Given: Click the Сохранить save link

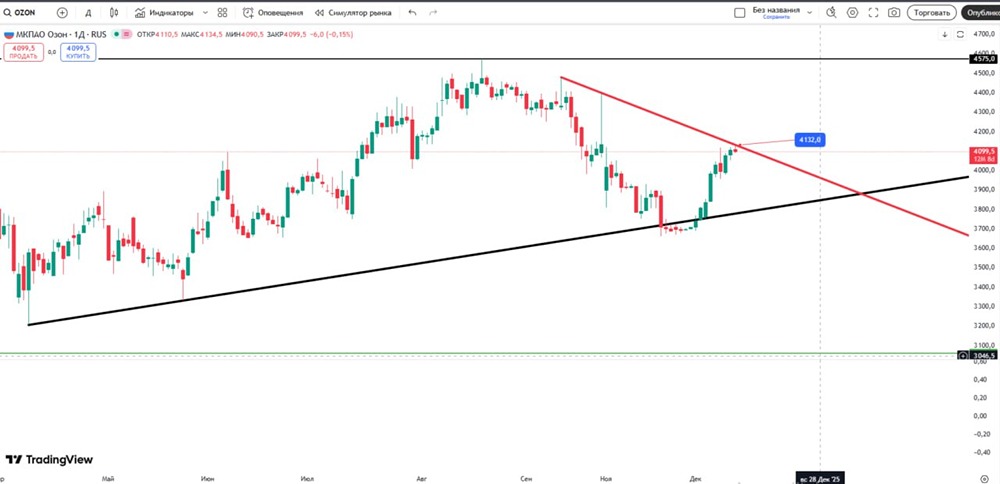Looking at the screenshot, I should [x=776, y=17].
